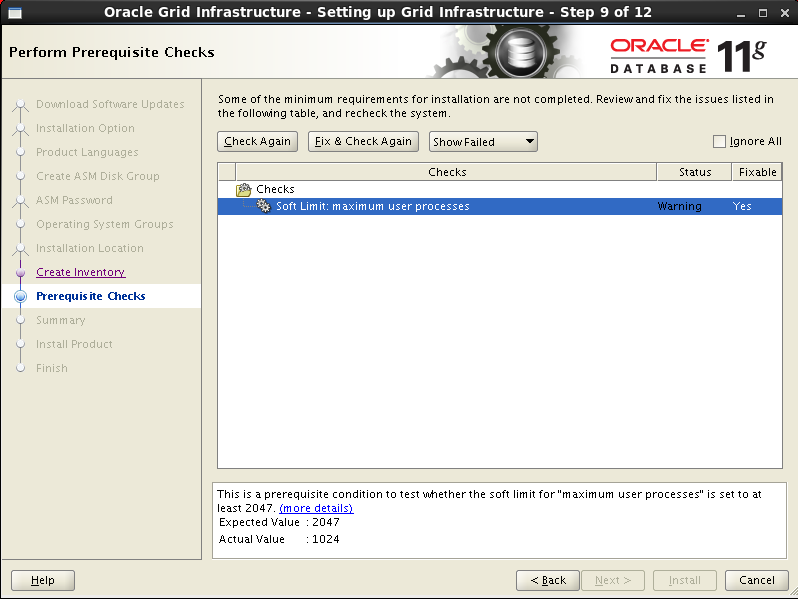The image size is (798, 599).
Task: Click the Product Languages step
Action: point(87,152)
